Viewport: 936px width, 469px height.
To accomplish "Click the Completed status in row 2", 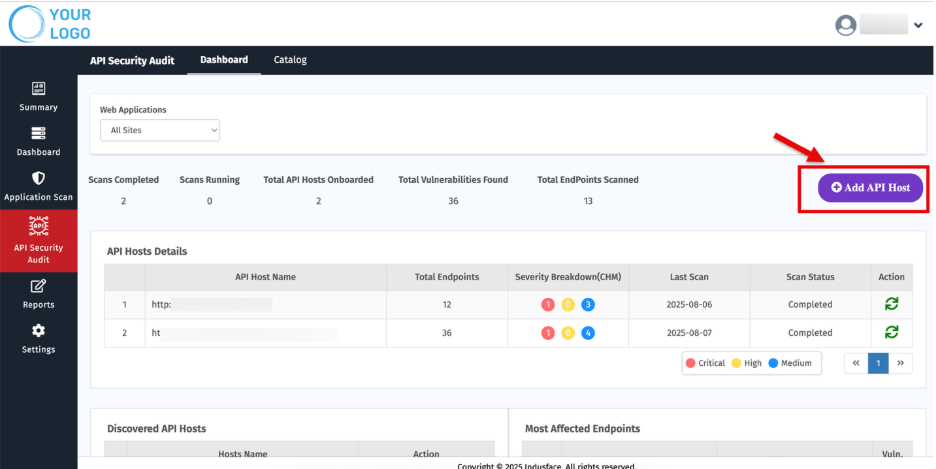I will pos(810,333).
